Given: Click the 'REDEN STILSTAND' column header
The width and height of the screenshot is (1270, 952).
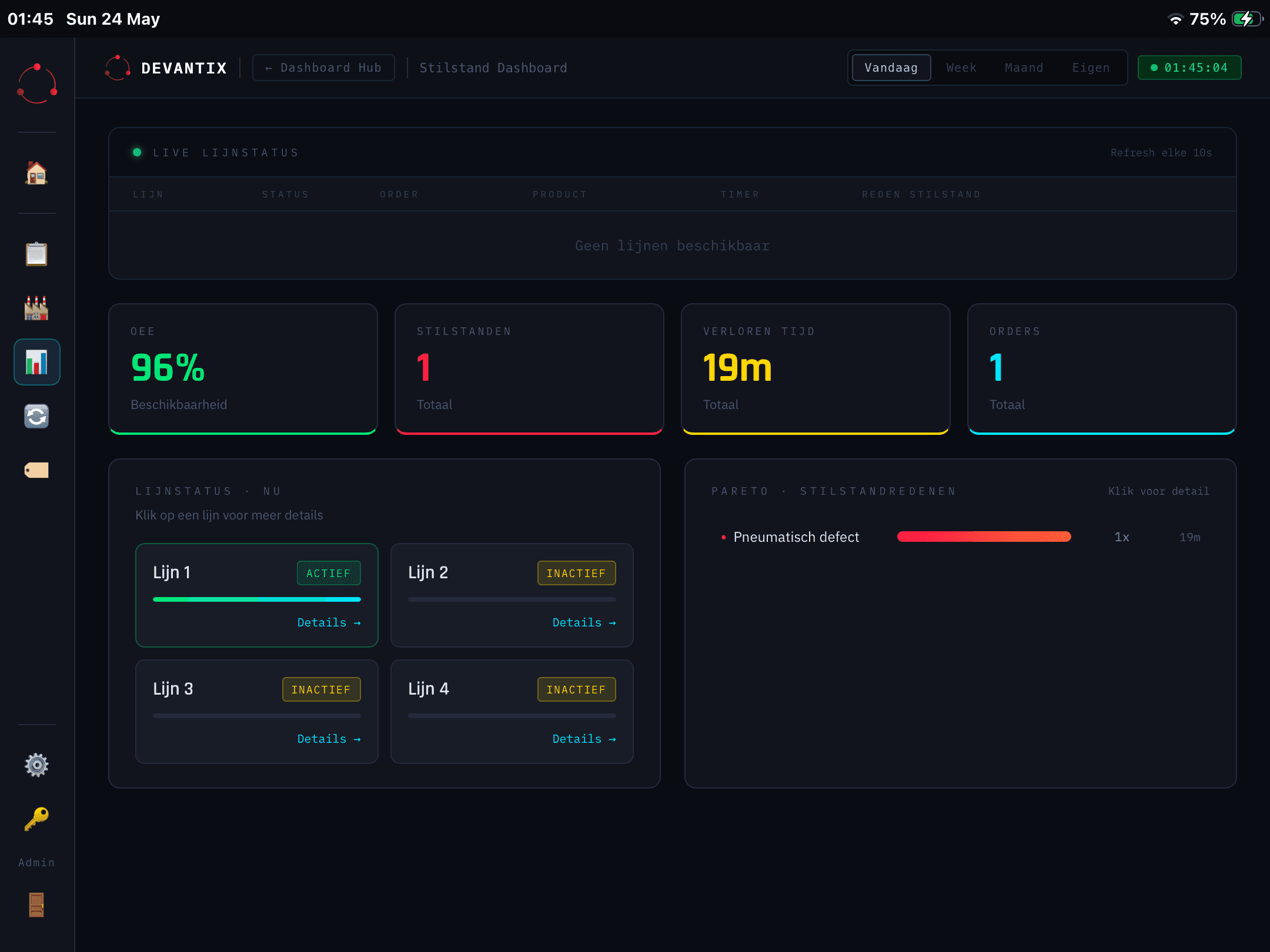Looking at the screenshot, I should [x=921, y=195].
